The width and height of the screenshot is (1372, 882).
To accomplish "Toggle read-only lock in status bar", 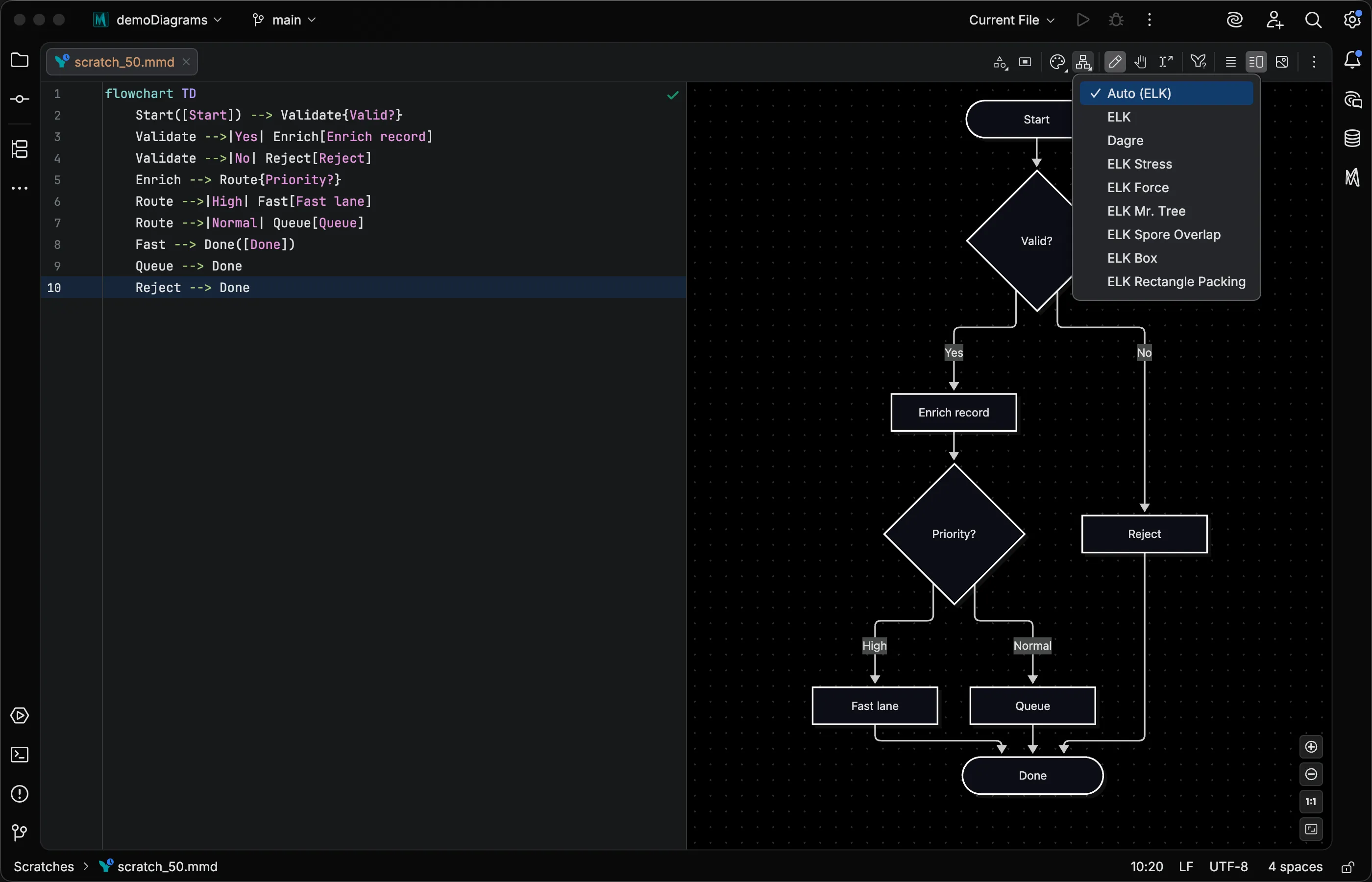I will [x=1348, y=867].
